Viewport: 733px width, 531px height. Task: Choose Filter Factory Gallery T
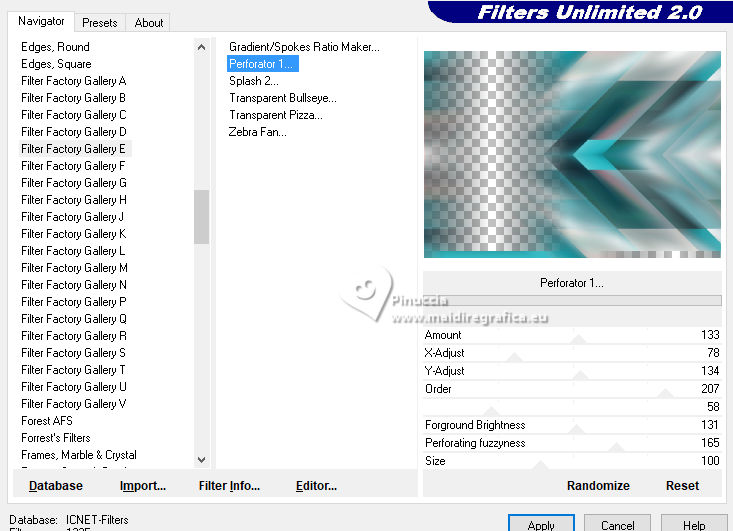[73, 370]
